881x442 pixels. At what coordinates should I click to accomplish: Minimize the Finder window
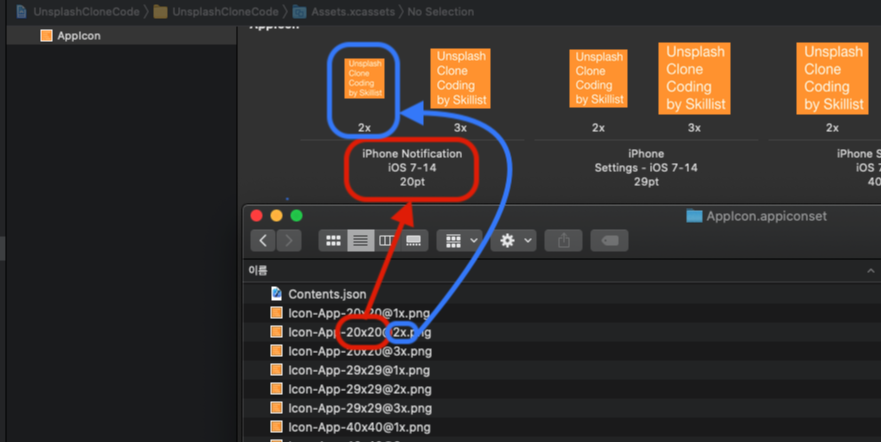(x=276, y=216)
